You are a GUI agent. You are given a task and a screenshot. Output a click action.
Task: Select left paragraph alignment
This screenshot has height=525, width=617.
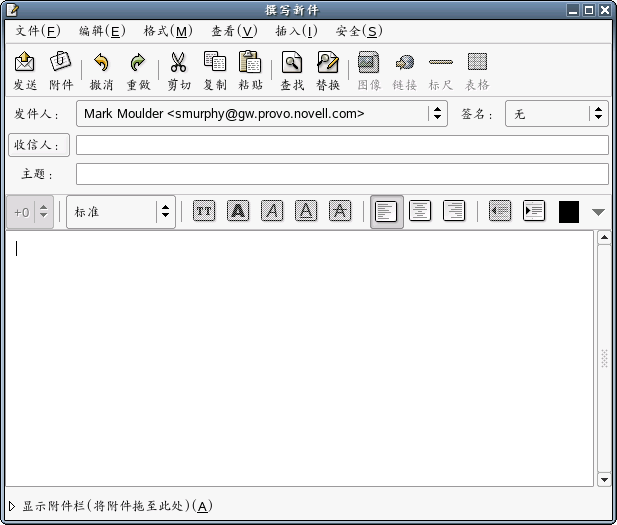click(x=386, y=212)
